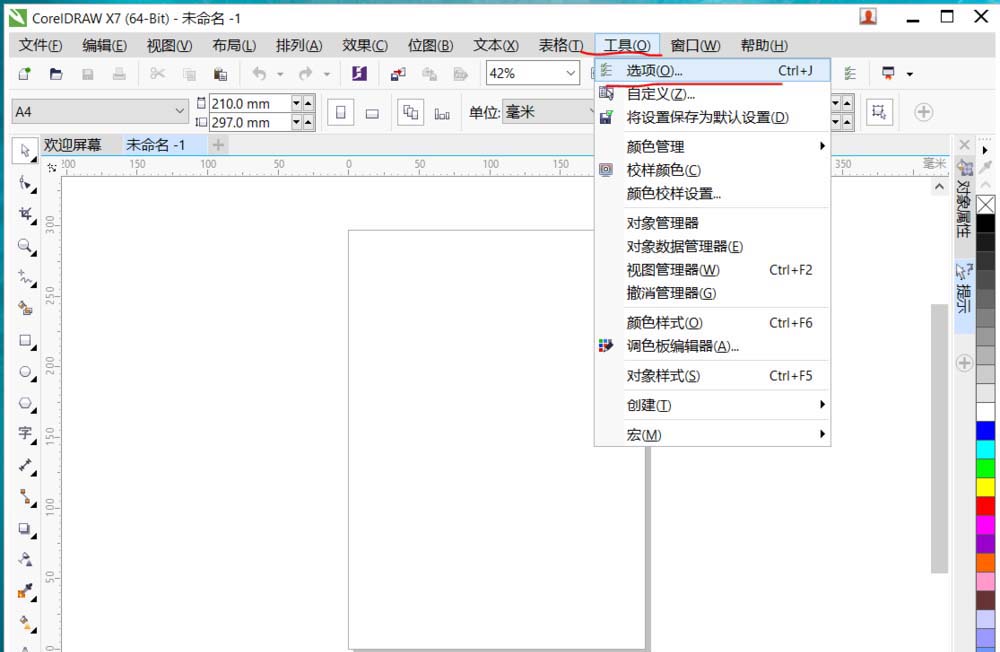Click the Save disk icon
This screenshot has height=652, width=1000.
[x=88, y=73]
